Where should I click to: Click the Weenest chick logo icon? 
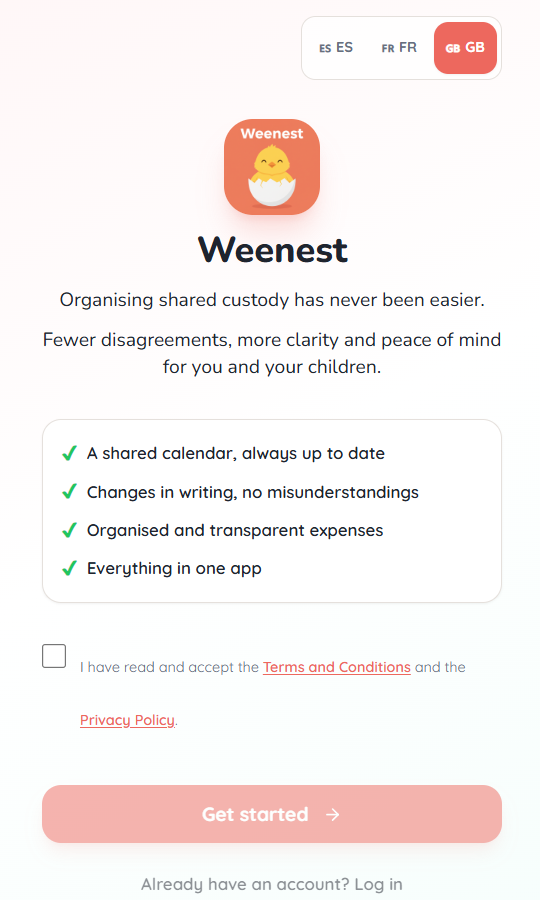[x=272, y=167]
